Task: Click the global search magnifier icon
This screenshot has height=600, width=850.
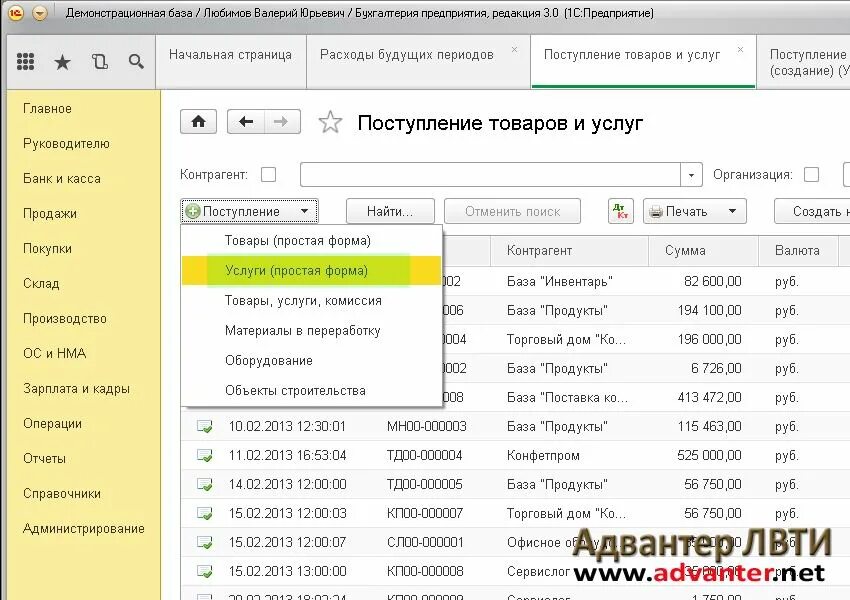Action: [136, 60]
